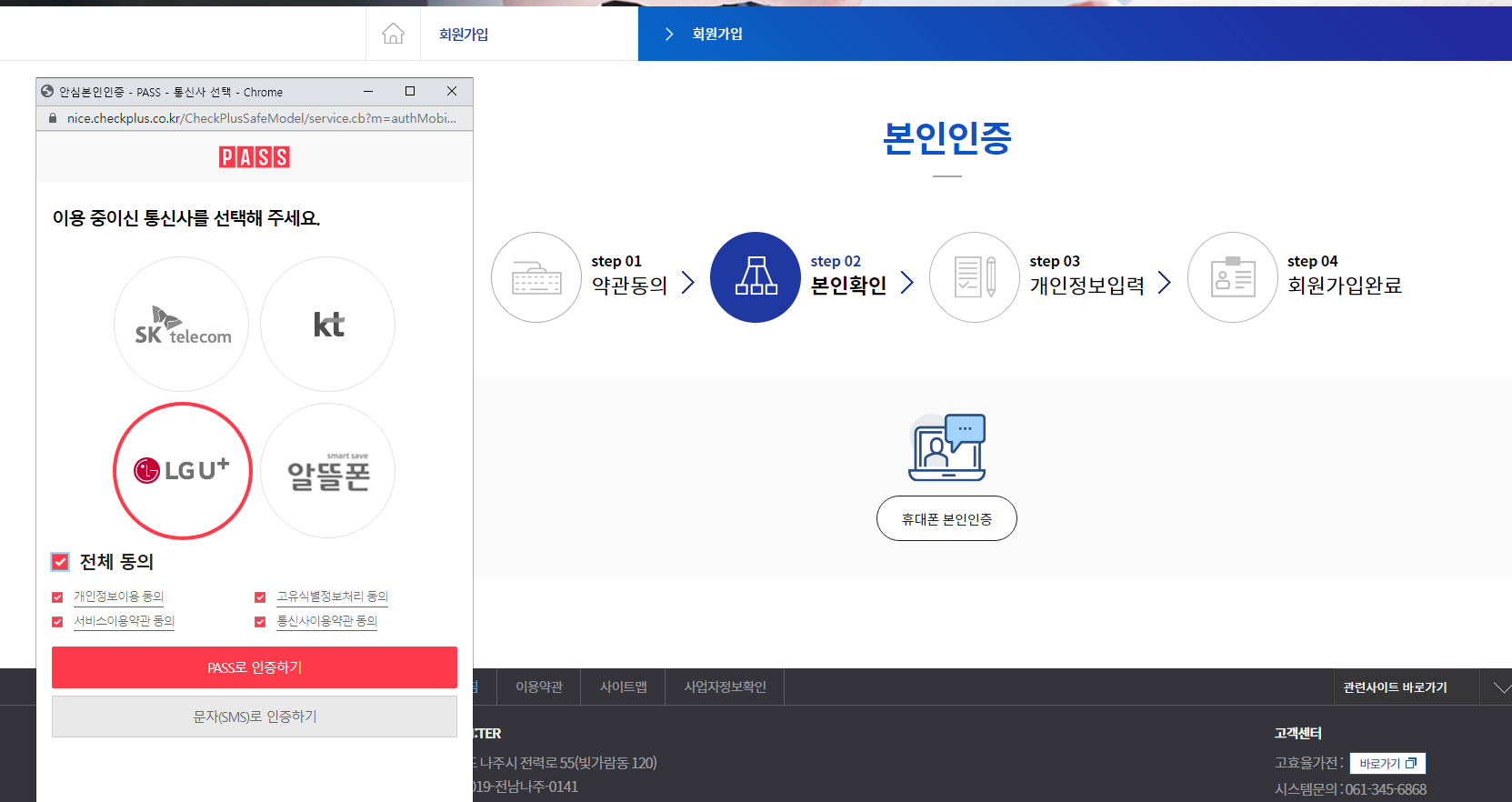Click step 02 본인확인 network icon
This screenshot has height=802, width=1512.
756,277
